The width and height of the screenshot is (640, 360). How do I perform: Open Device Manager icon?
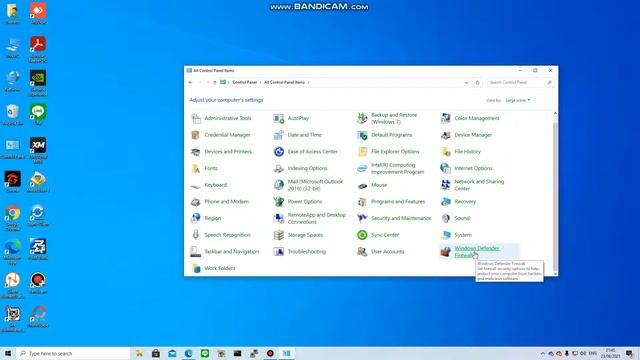(446, 135)
